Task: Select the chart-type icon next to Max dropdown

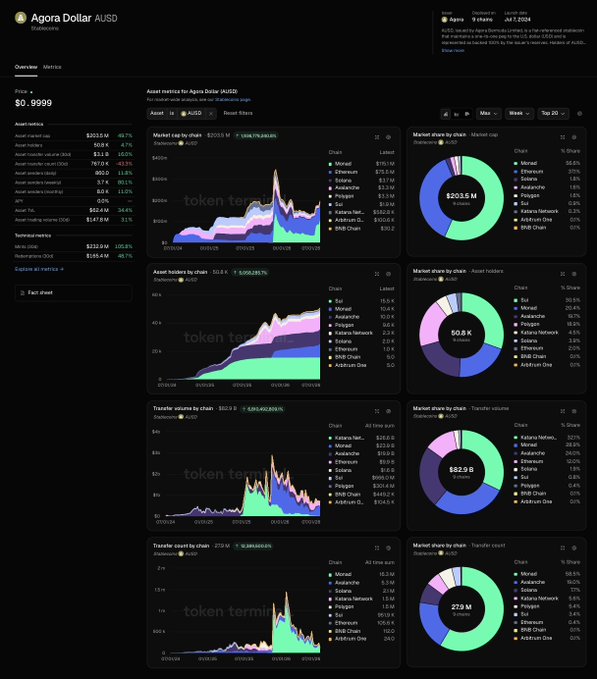Action: click(x=467, y=114)
